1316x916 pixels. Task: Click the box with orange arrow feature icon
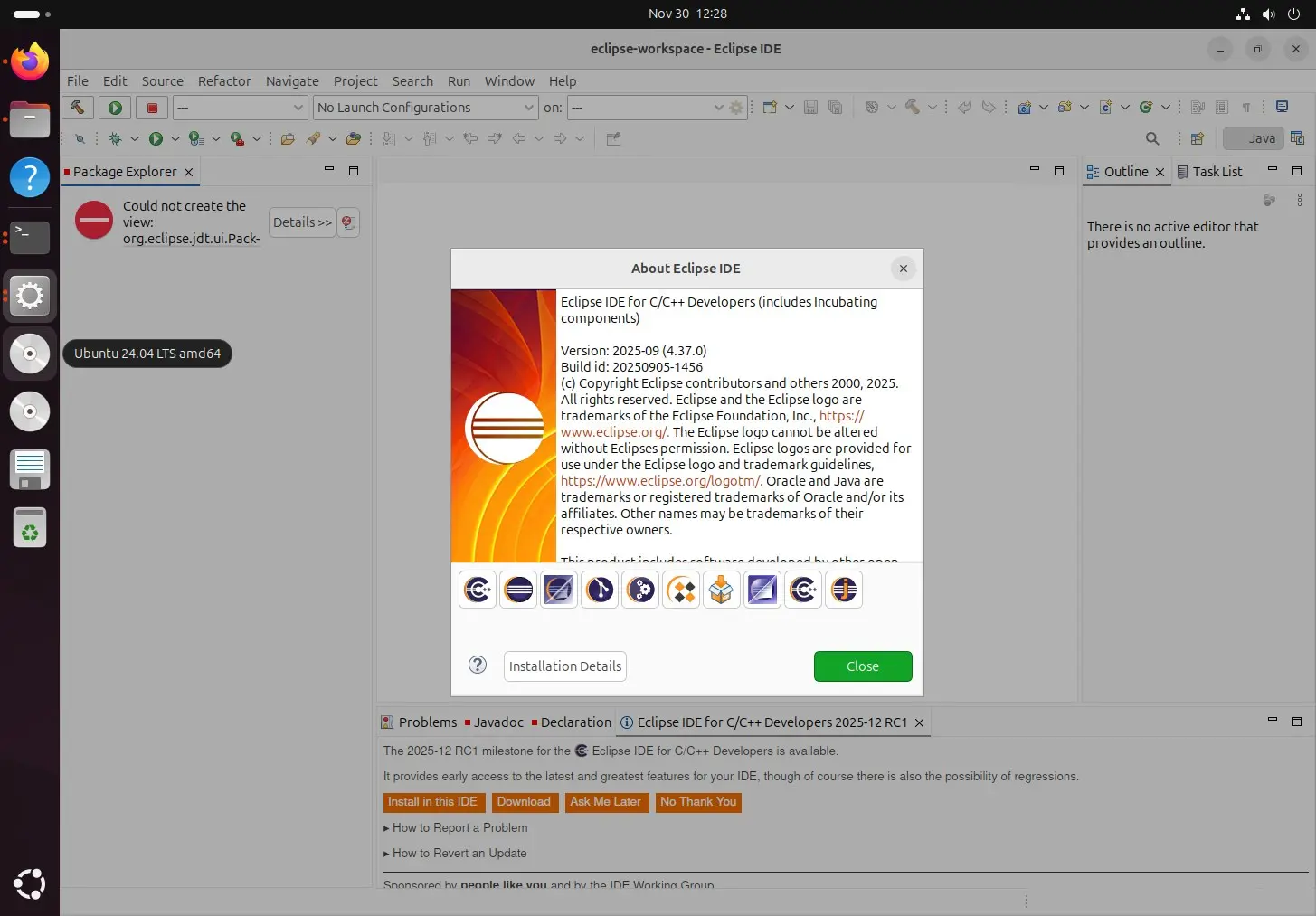[722, 590]
